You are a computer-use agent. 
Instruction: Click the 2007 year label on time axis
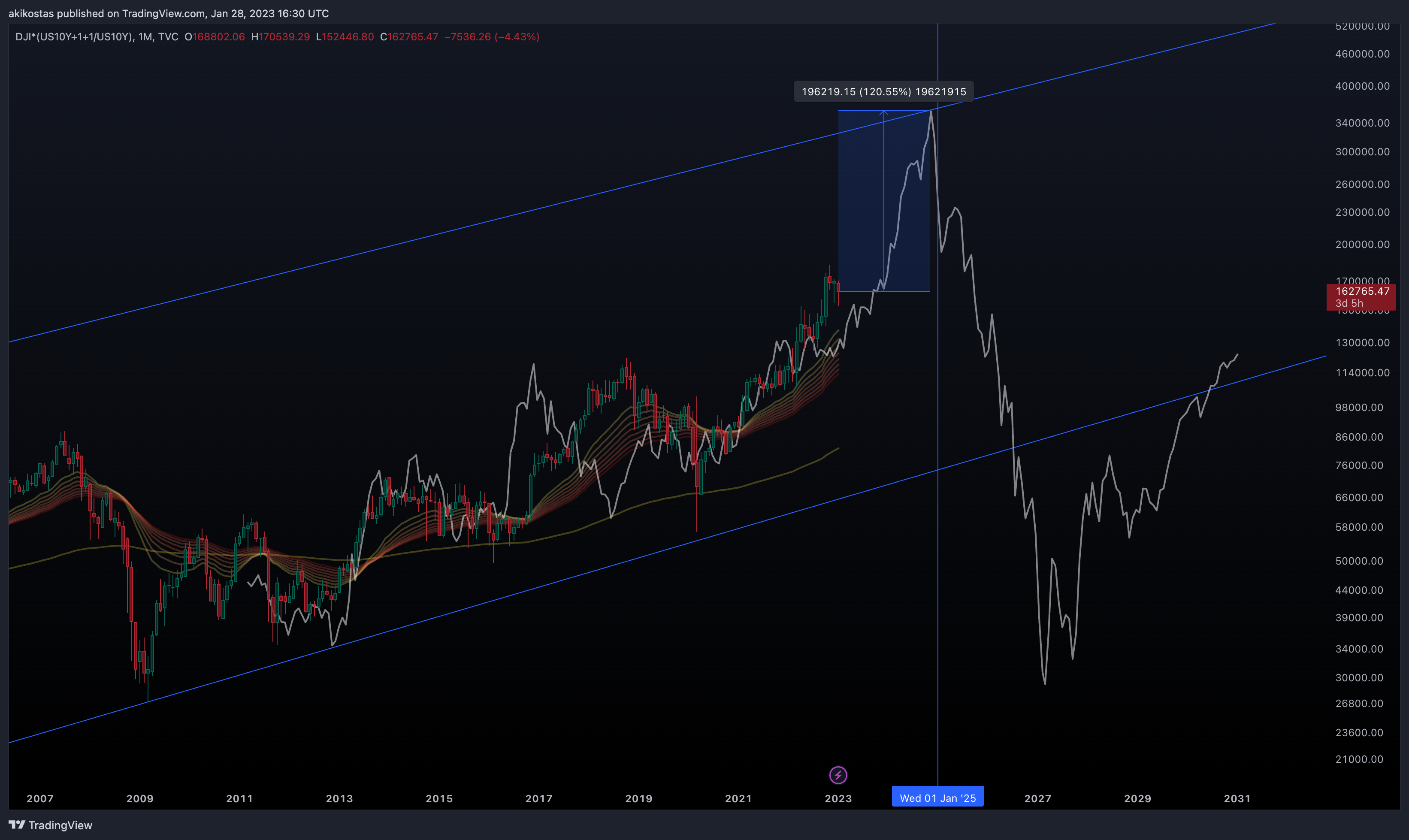pyautogui.click(x=40, y=799)
